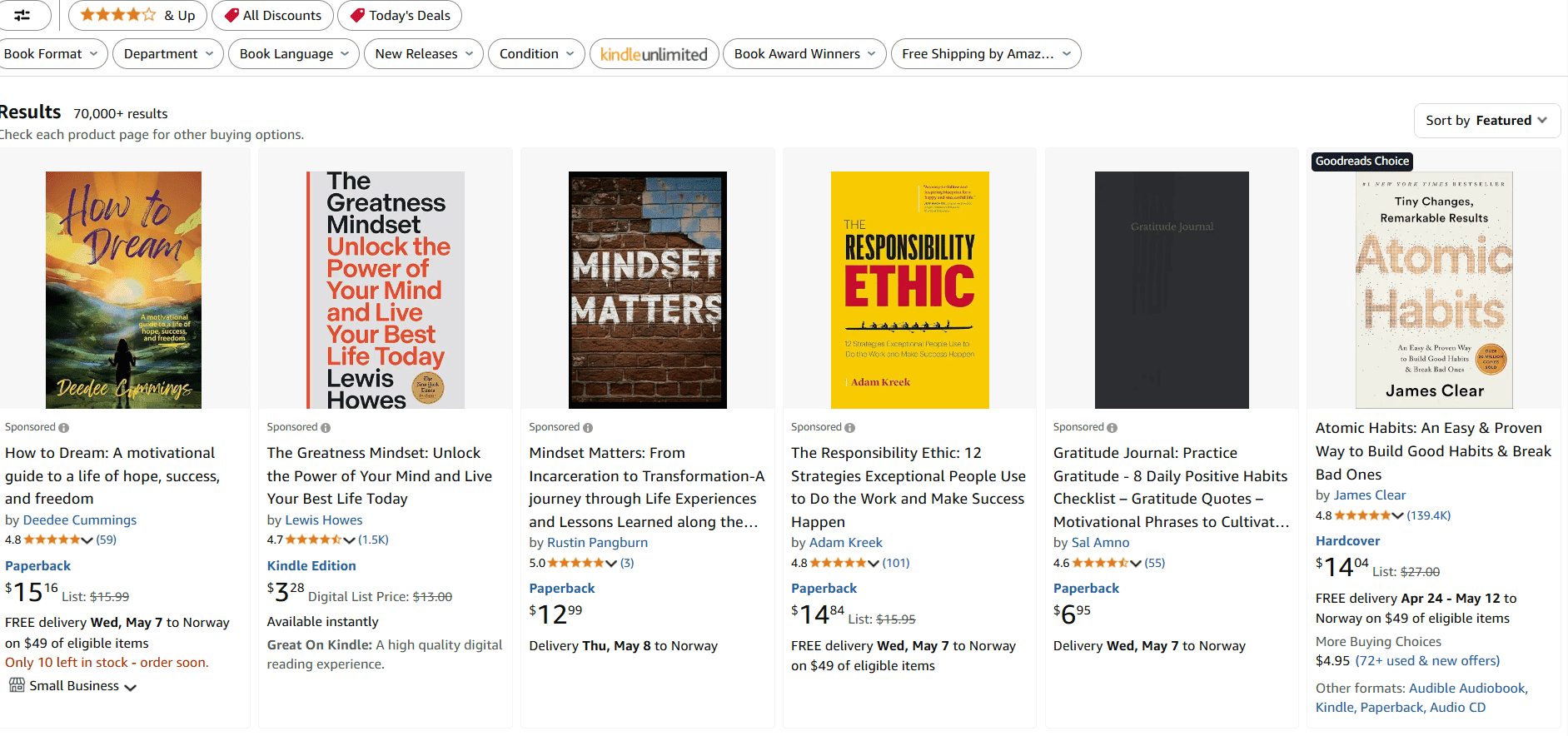Open the (55) reviews link
The height and width of the screenshot is (736, 1568).
tap(1155, 563)
